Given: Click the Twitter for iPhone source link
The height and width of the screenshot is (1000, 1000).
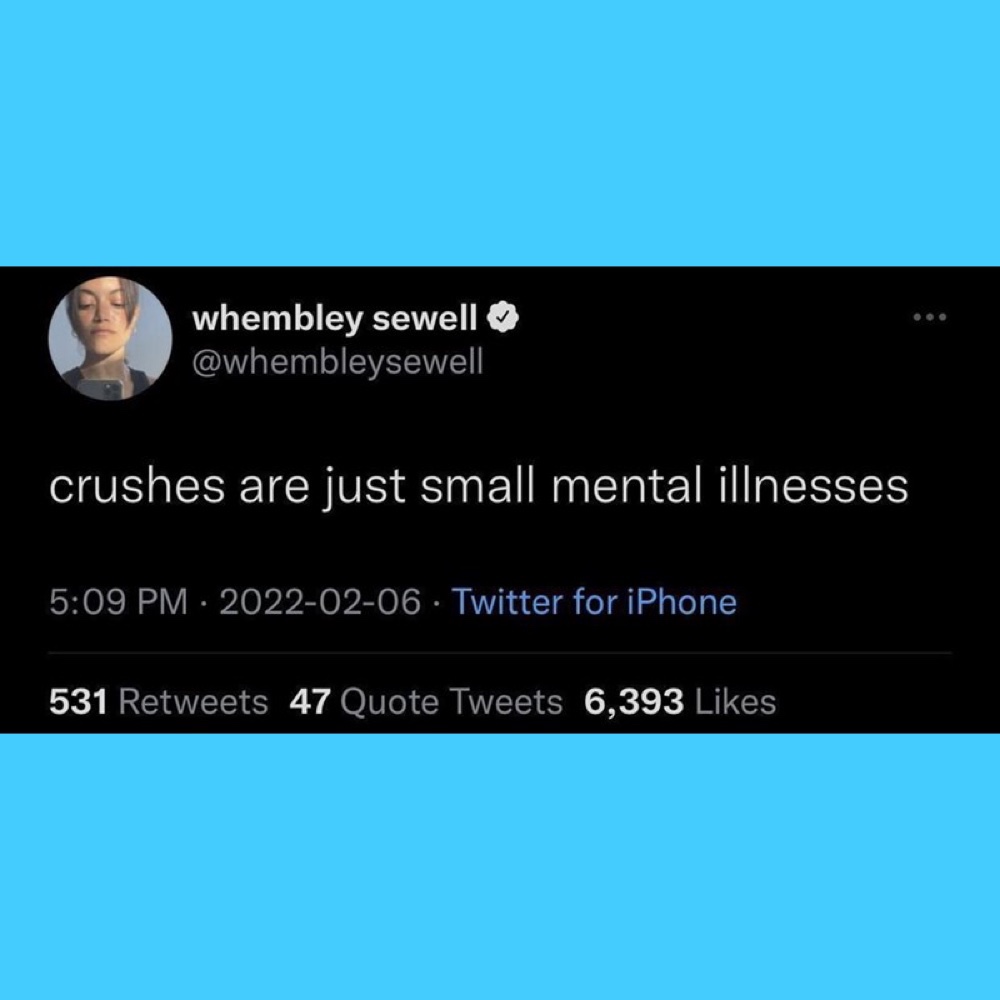Looking at the screenshot, I should [x=594, y=601].
